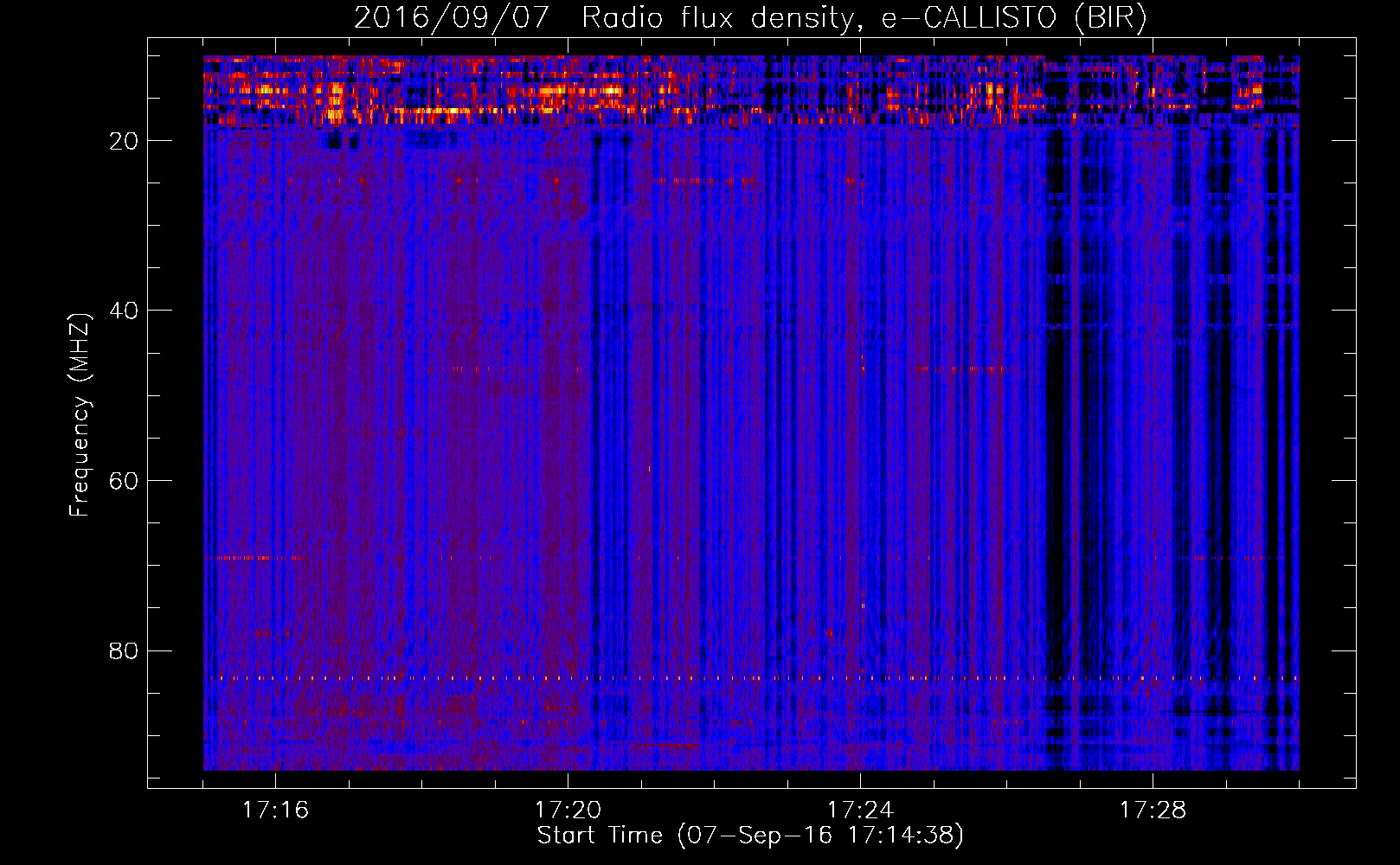
Task: Click the '17:24' time tick label
Action: click(x=860, y=811)
